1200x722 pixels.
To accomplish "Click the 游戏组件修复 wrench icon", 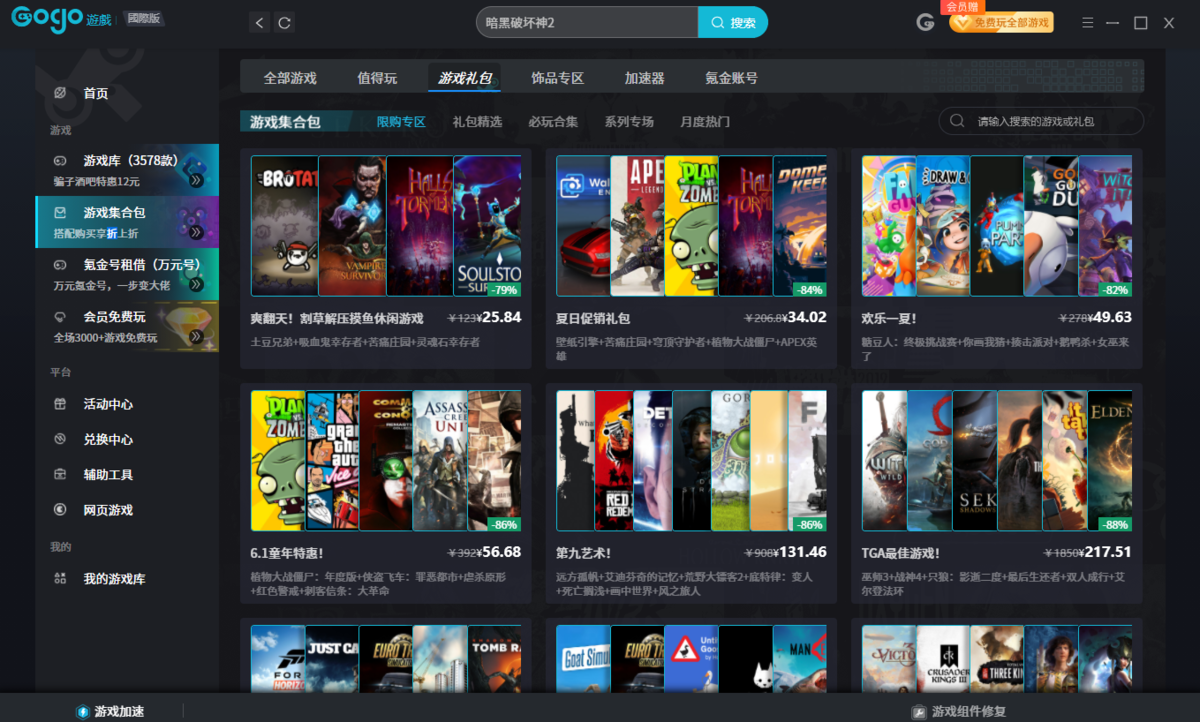I will coord(918,711).
